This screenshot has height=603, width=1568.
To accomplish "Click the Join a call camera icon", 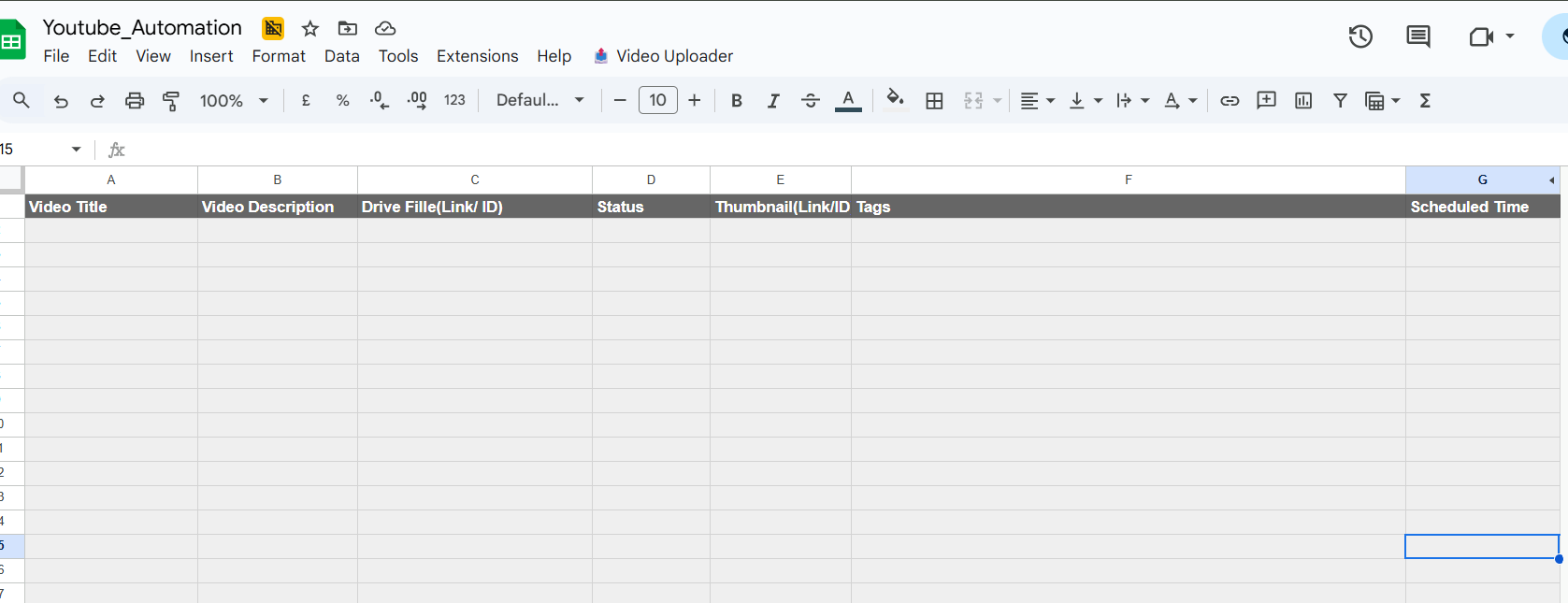I will coord(1481,36).
